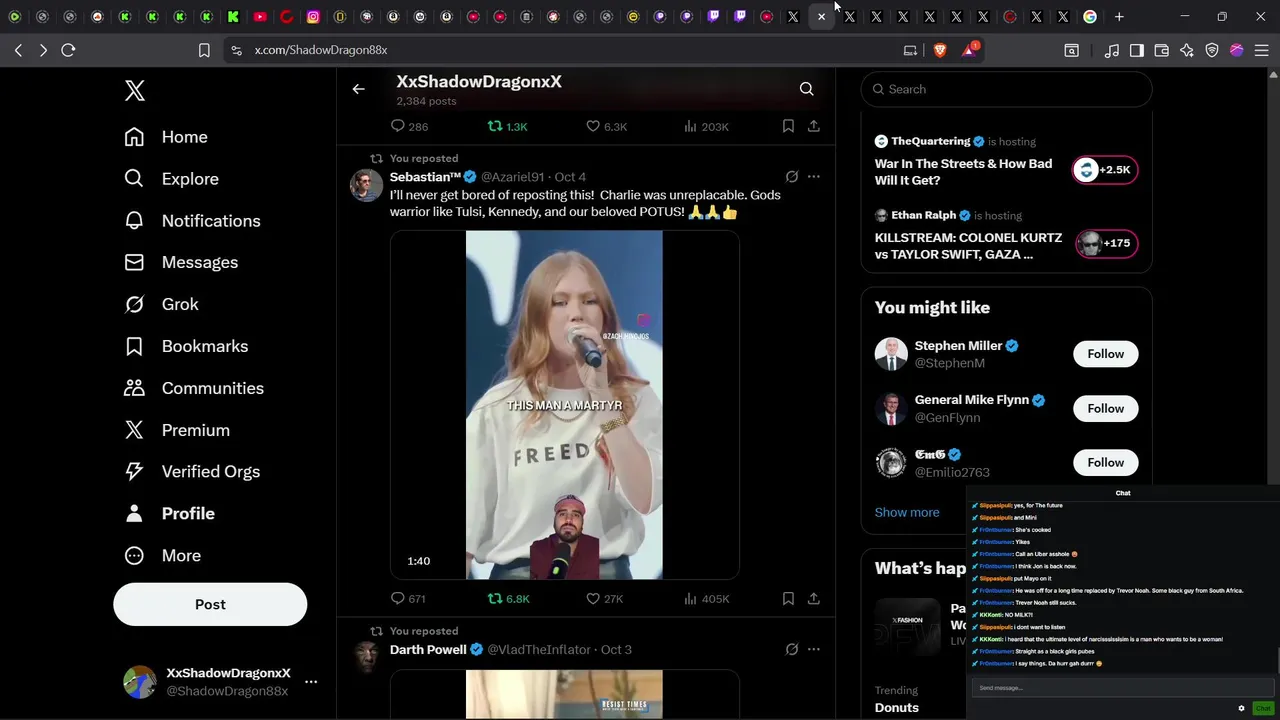Open more options on Sebastian's post
The height and width of the screenshot is (720, 1280).
coord(814,177)
